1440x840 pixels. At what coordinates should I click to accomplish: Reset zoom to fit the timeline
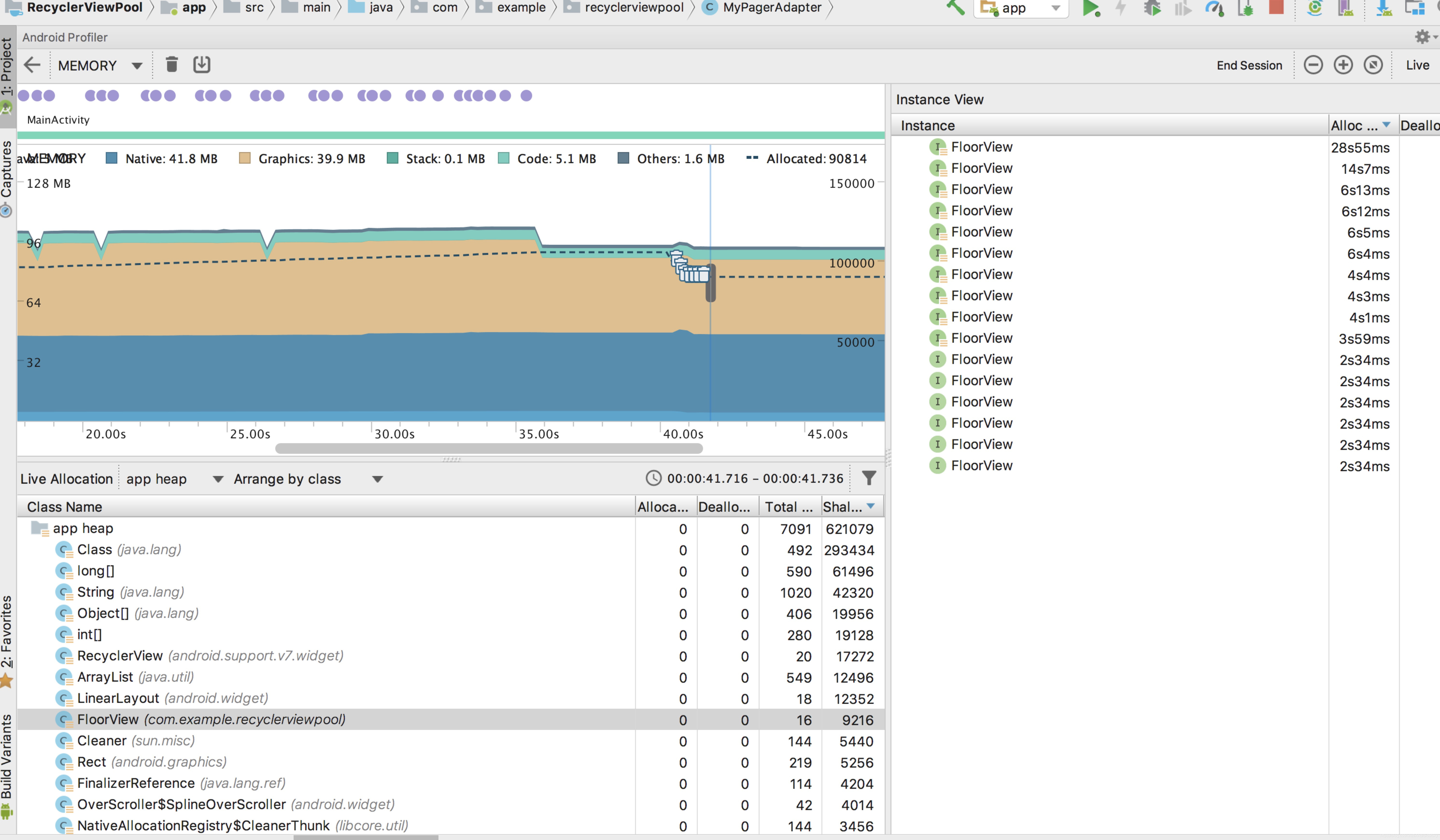pyautogui.click(x=1373, y=65)
